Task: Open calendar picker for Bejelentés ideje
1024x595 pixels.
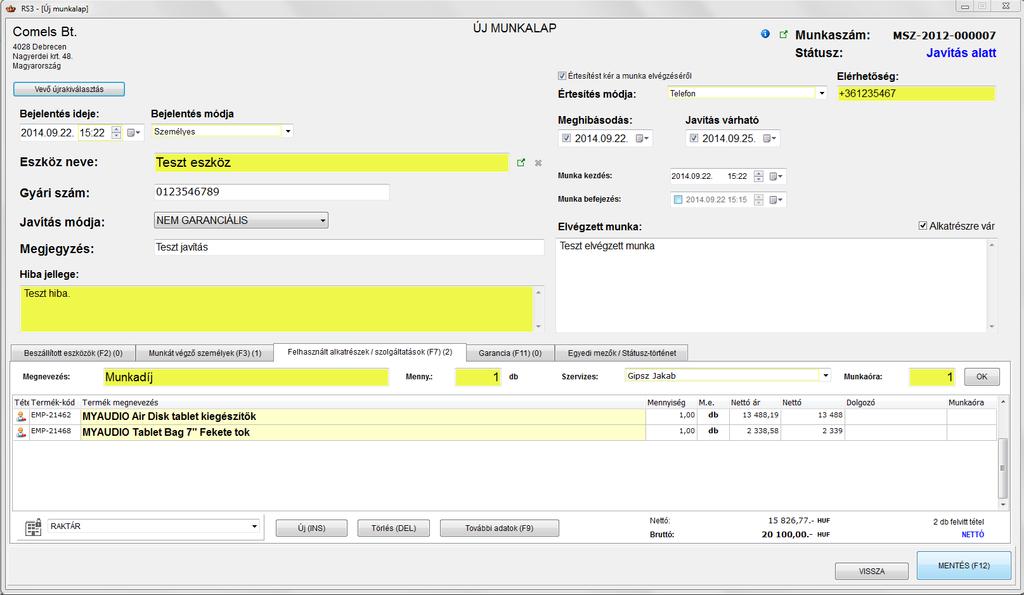Action: (x=133, y=133)
